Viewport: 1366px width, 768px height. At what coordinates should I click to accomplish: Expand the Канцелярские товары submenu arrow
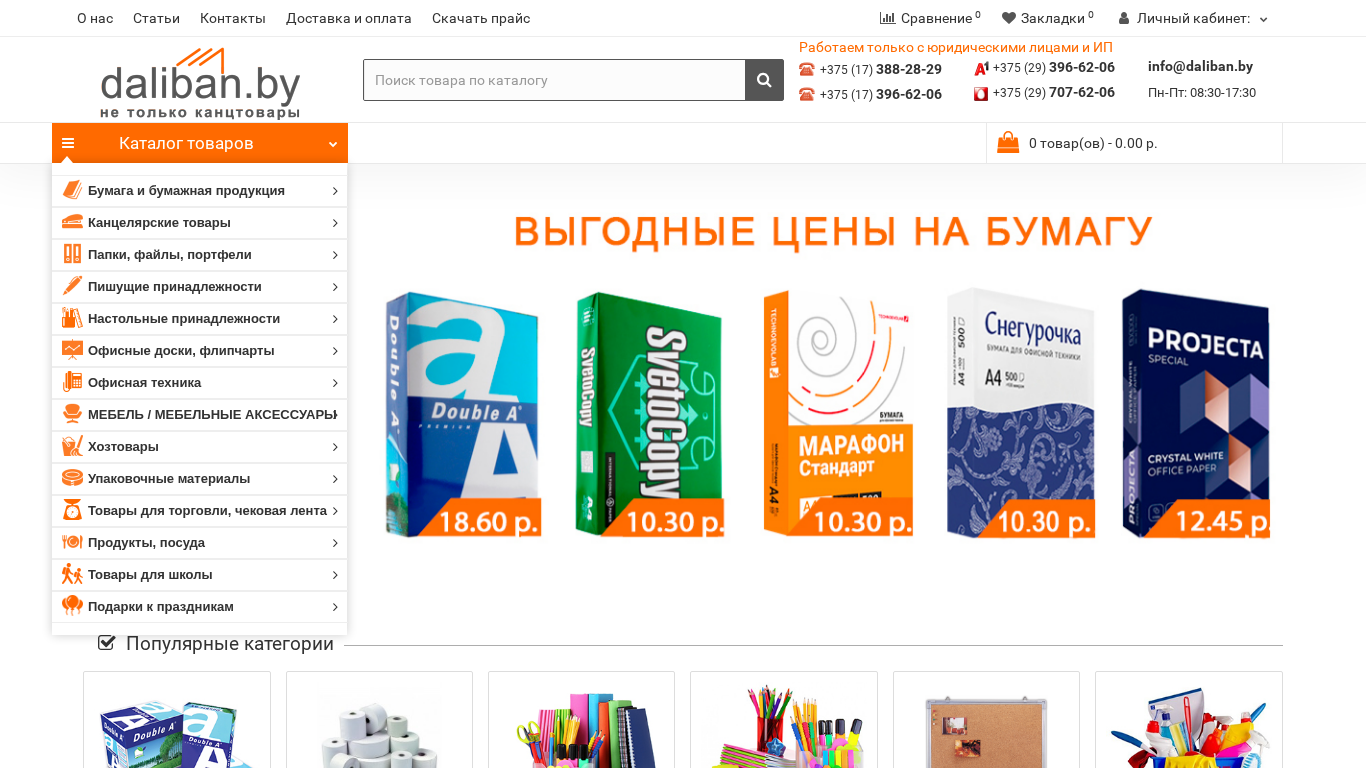tap(335, 223)
